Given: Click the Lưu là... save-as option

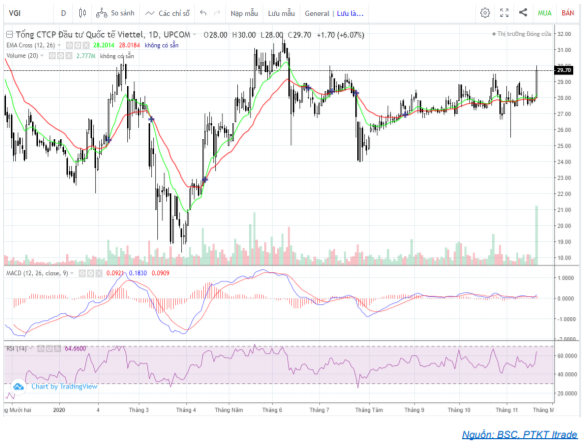Looking at the screenshot, I should [x=350, y=13].
